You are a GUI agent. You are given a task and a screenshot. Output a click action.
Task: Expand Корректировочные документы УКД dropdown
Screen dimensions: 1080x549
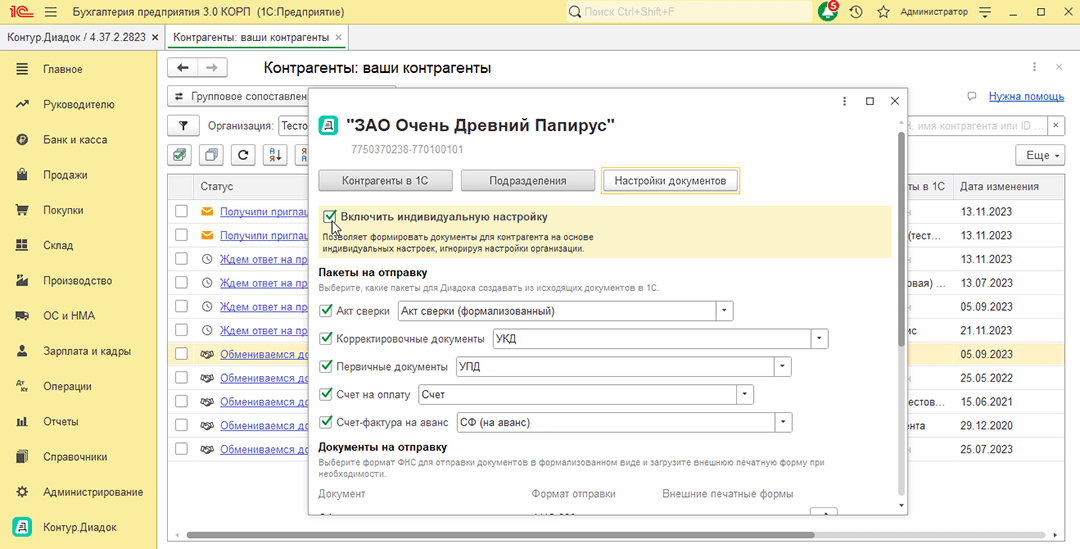819,339
